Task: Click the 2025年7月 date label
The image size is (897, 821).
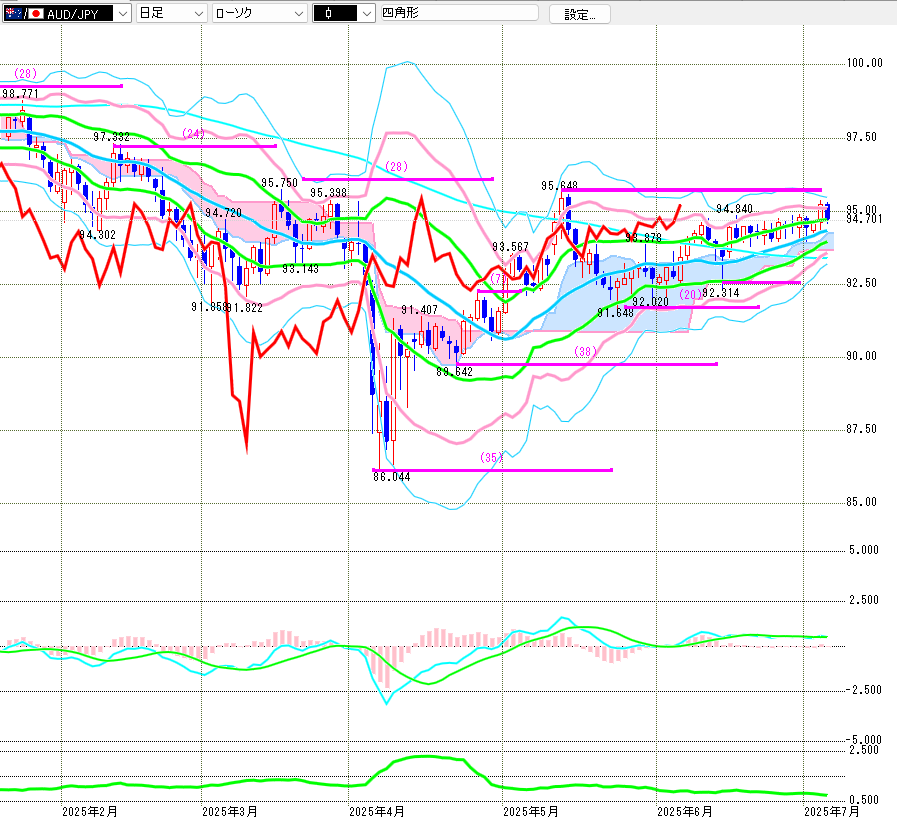Action: 832,812
